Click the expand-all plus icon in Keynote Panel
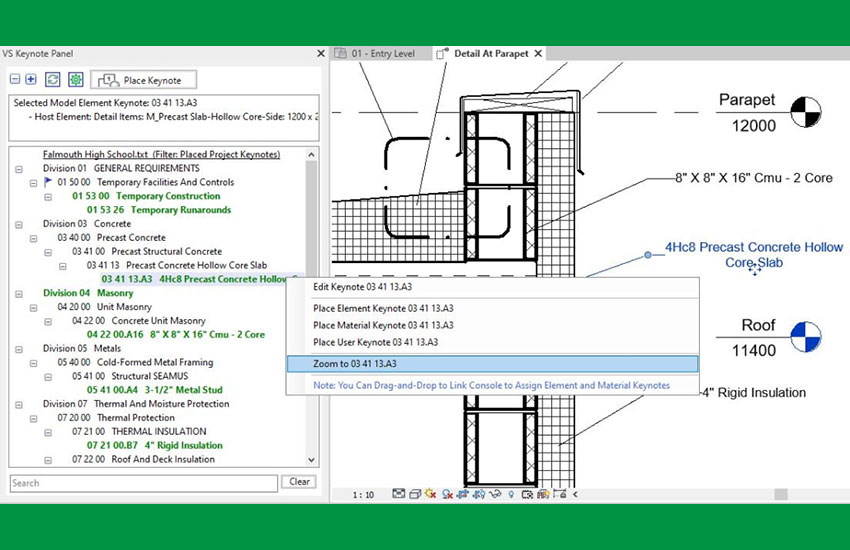This screenshot has height=550, width=850. 31,79
